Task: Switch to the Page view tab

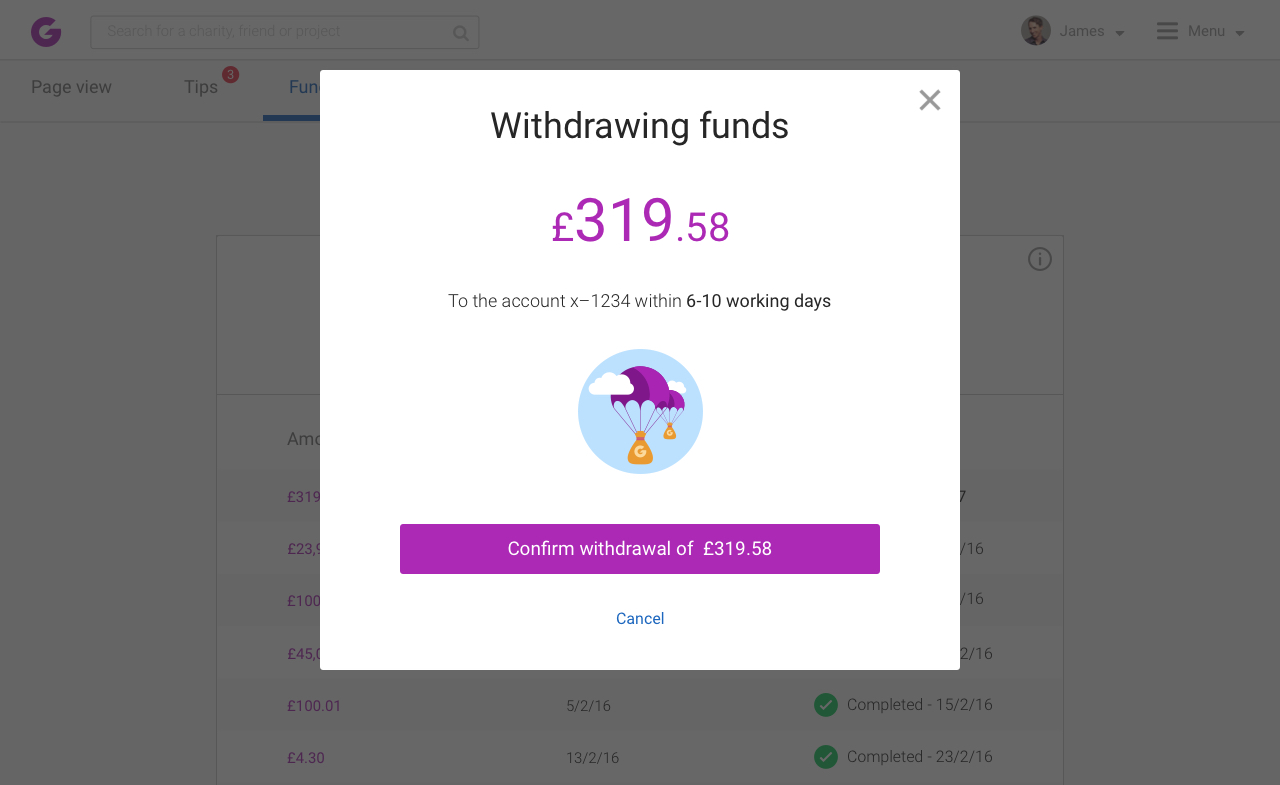Action: 71,87
